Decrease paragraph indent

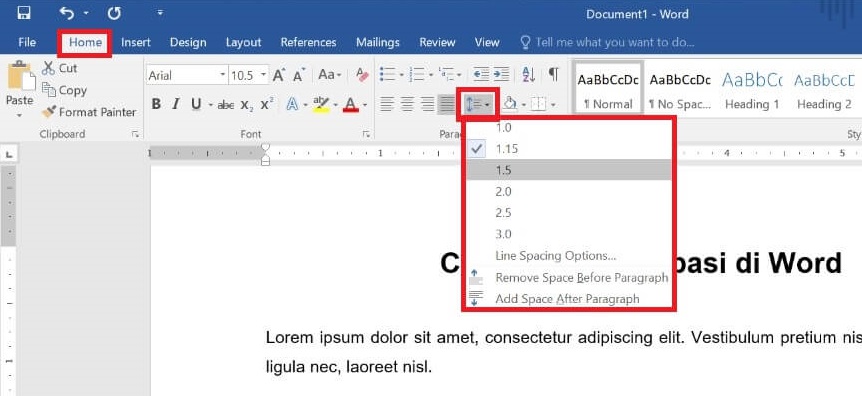click(x=482, y=74)
